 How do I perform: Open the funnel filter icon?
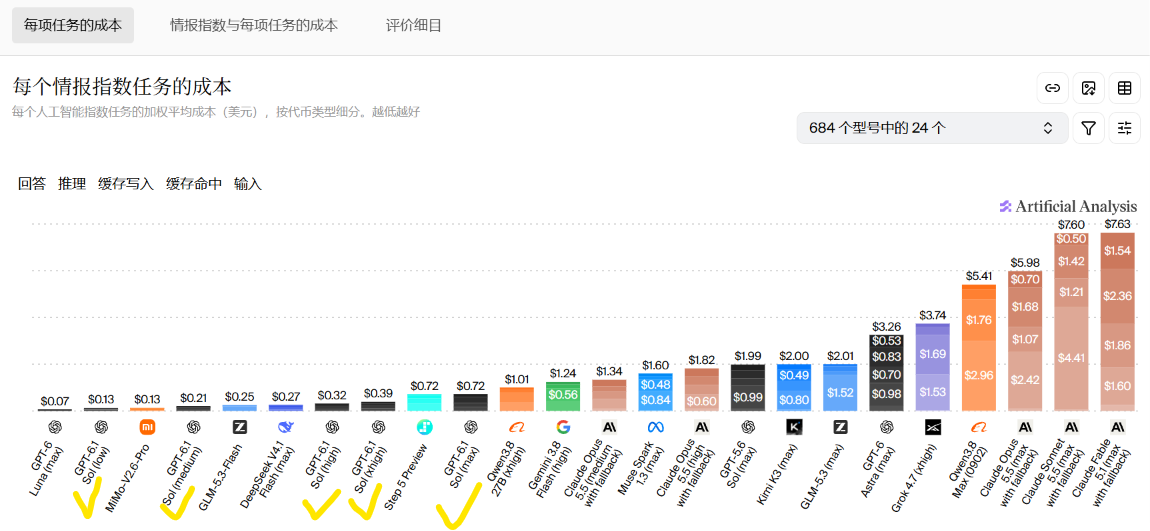tap(1088, 128)
